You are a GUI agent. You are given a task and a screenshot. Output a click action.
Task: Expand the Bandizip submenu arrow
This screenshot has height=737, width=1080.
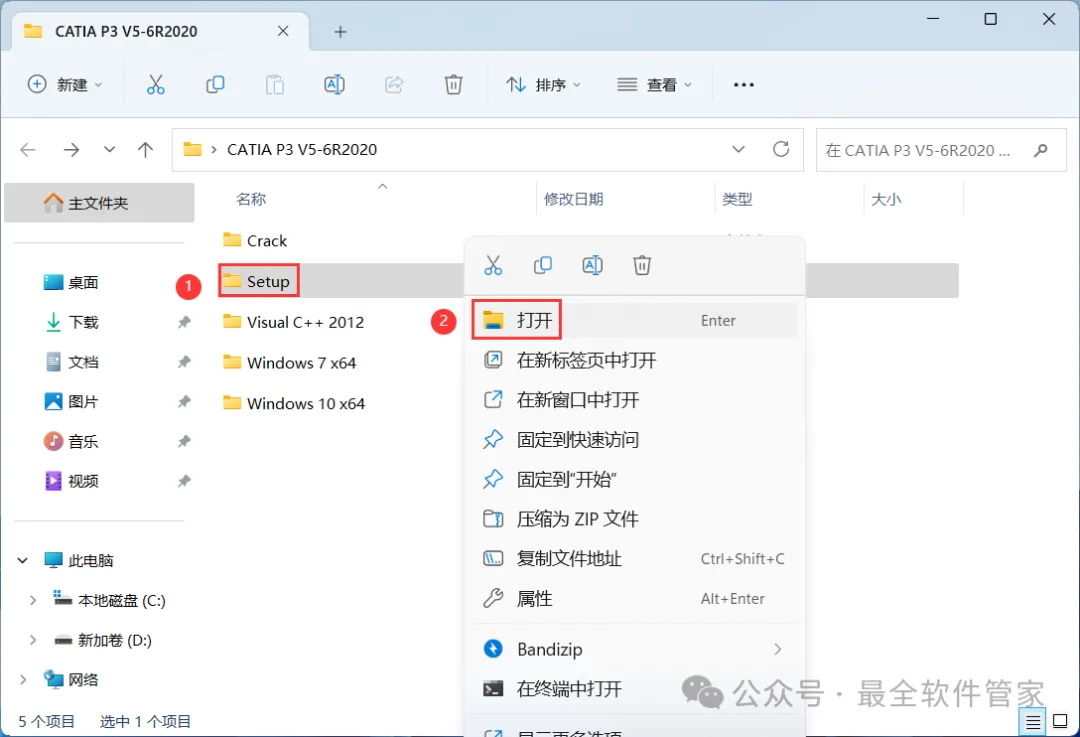coord(778,650)
